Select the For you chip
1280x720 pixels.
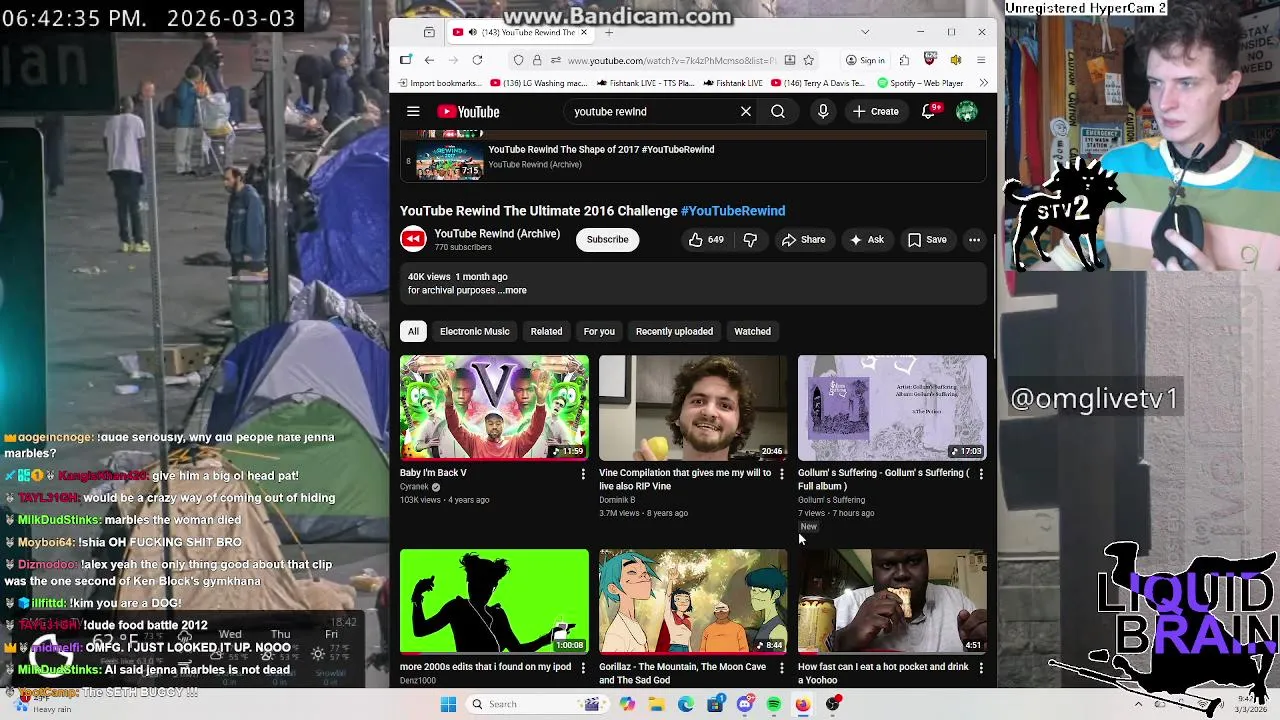[x=599, y=332]
